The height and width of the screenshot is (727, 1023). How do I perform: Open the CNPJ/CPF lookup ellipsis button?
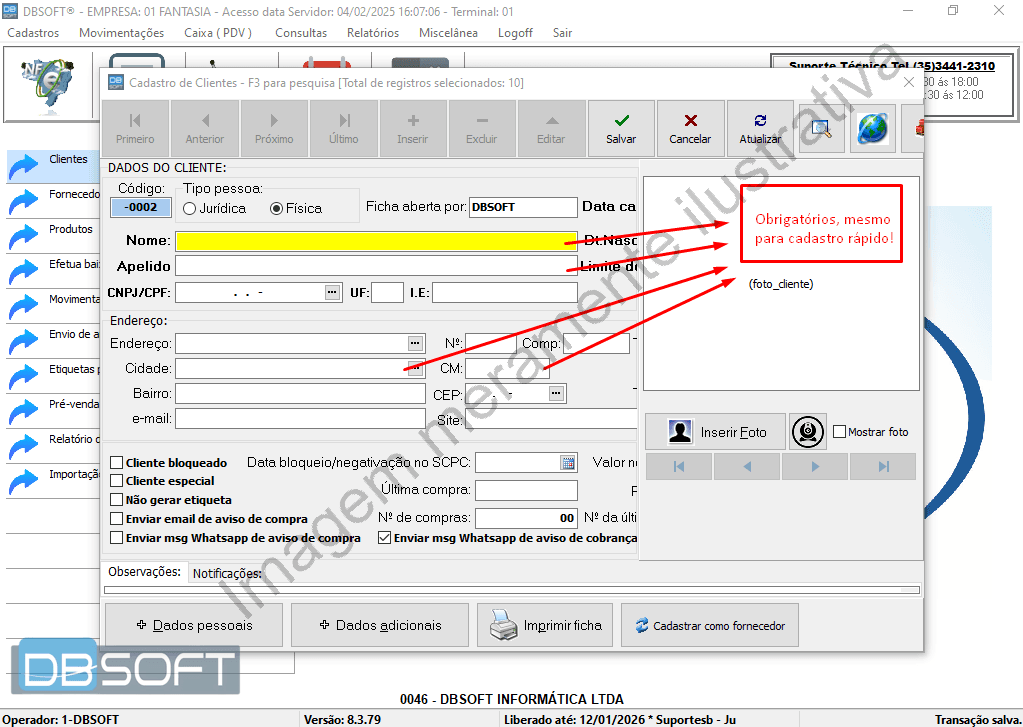point(332,292)
